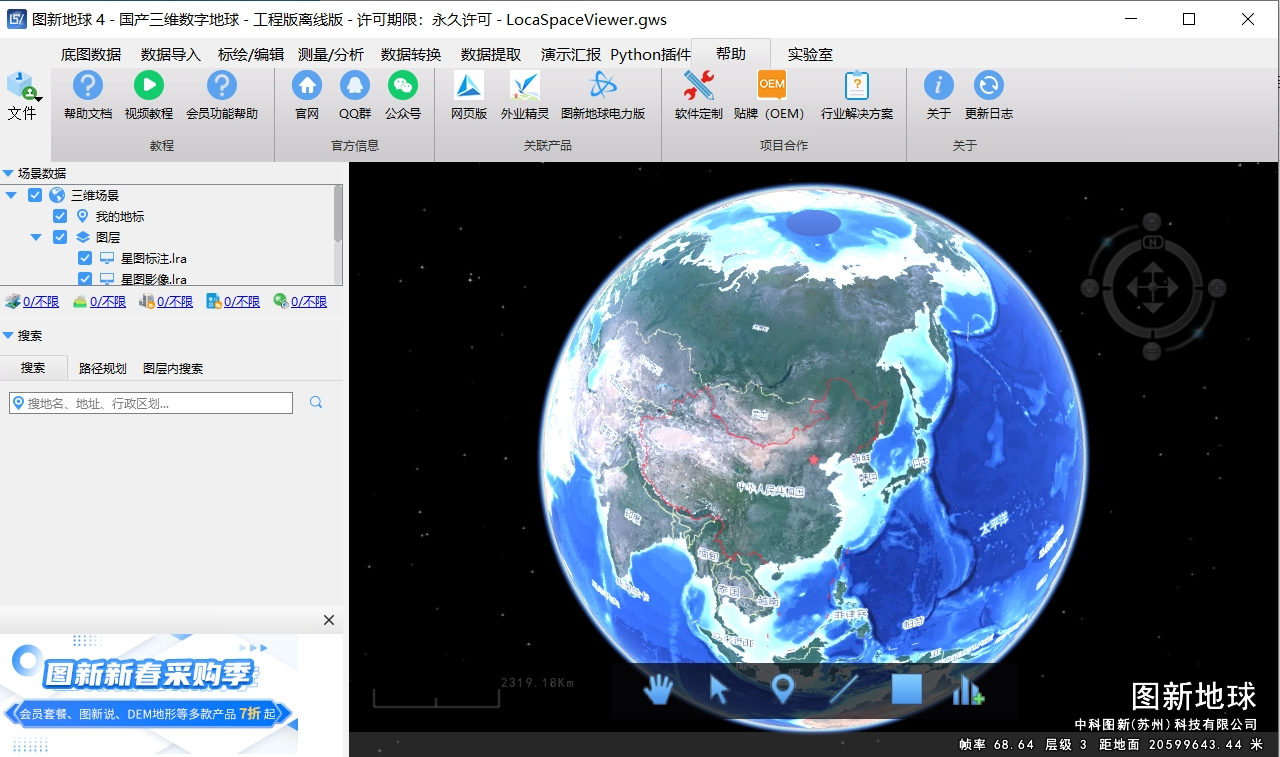1280x757 pixels.
Task: Collapse the 搜索 section
Action: [x=8, y=335]
